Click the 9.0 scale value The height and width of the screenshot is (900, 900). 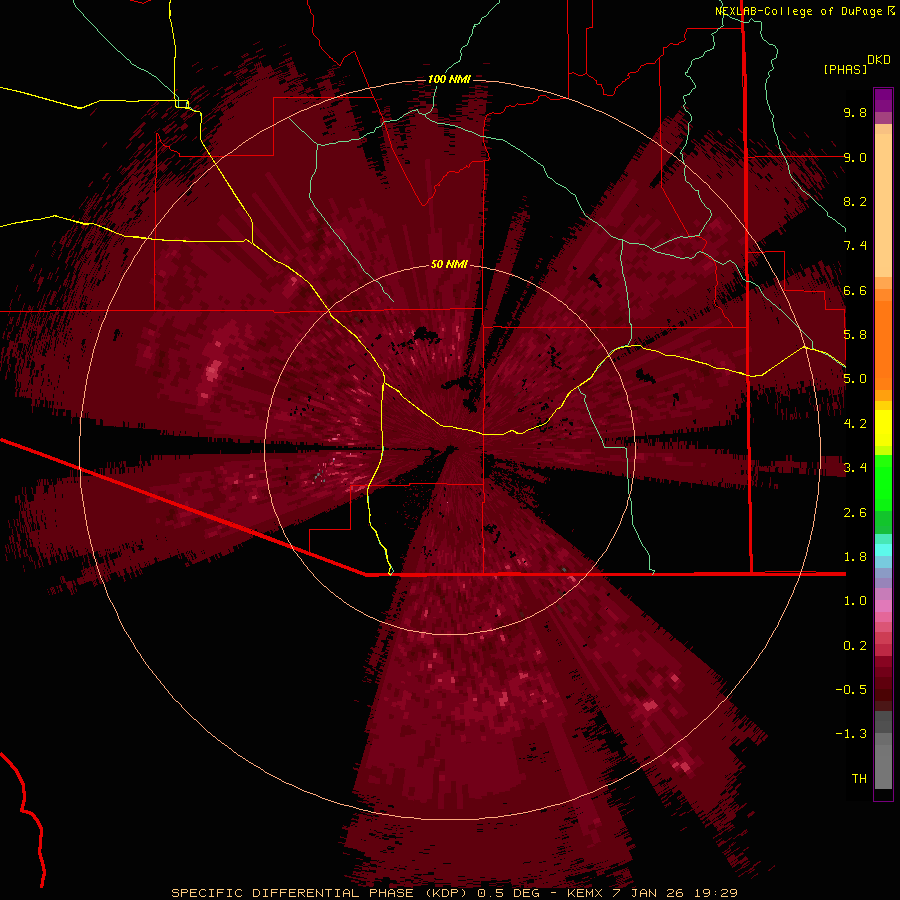pyautogui.click(x=855, y=157)
